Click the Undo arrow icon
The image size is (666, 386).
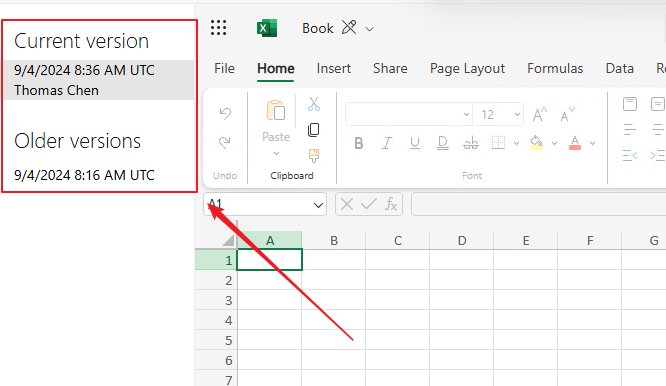pos(225,113)
